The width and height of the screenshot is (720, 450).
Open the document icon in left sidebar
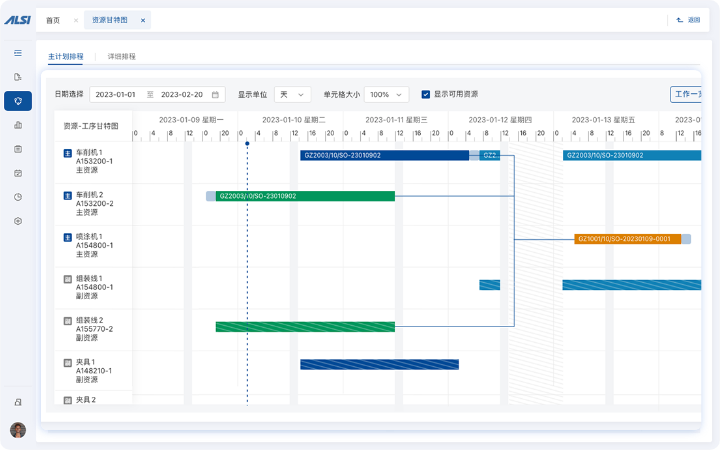click(18, 77)
